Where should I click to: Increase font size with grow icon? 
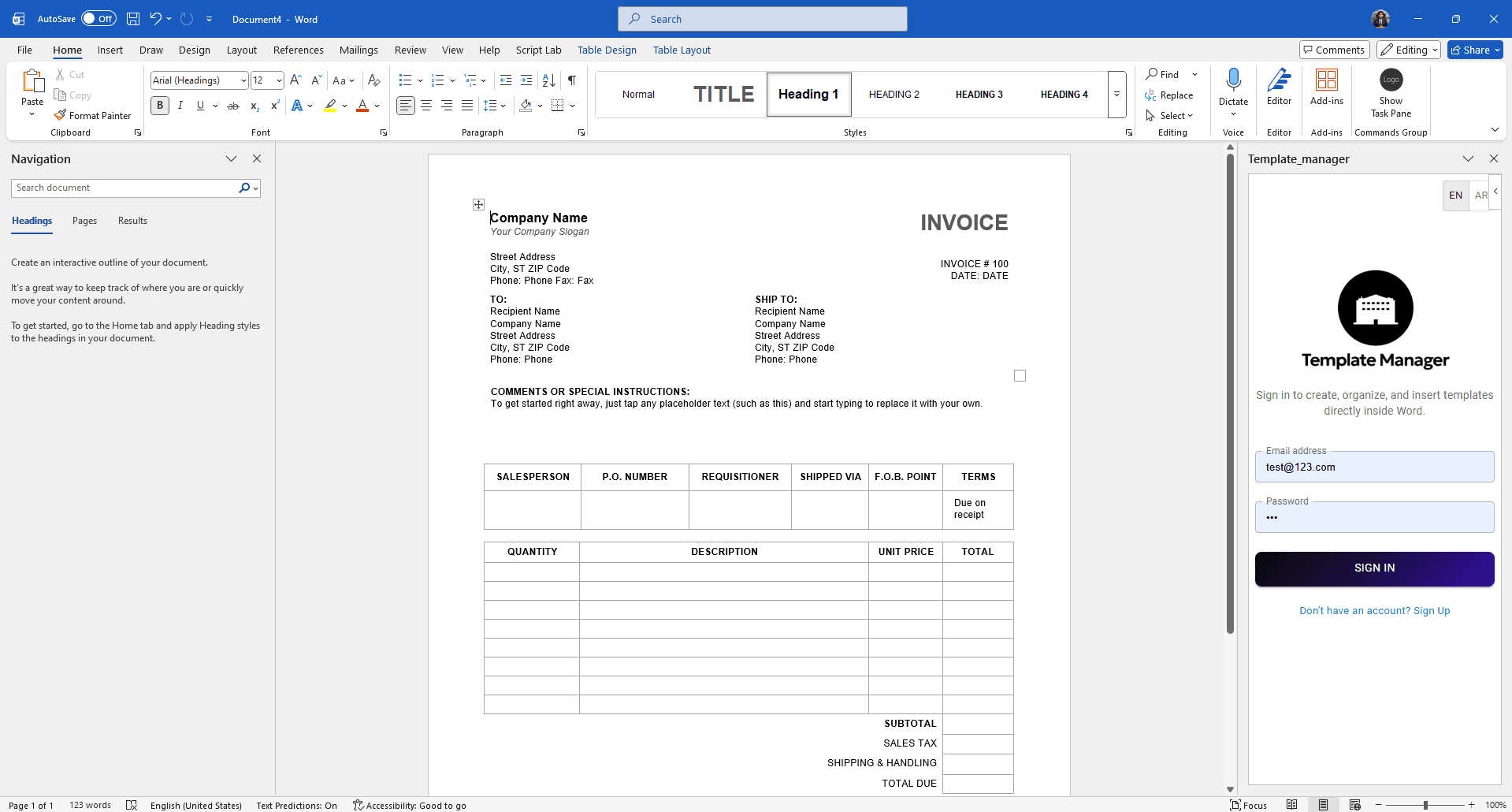pyautogui.click(x=295, y=80)
